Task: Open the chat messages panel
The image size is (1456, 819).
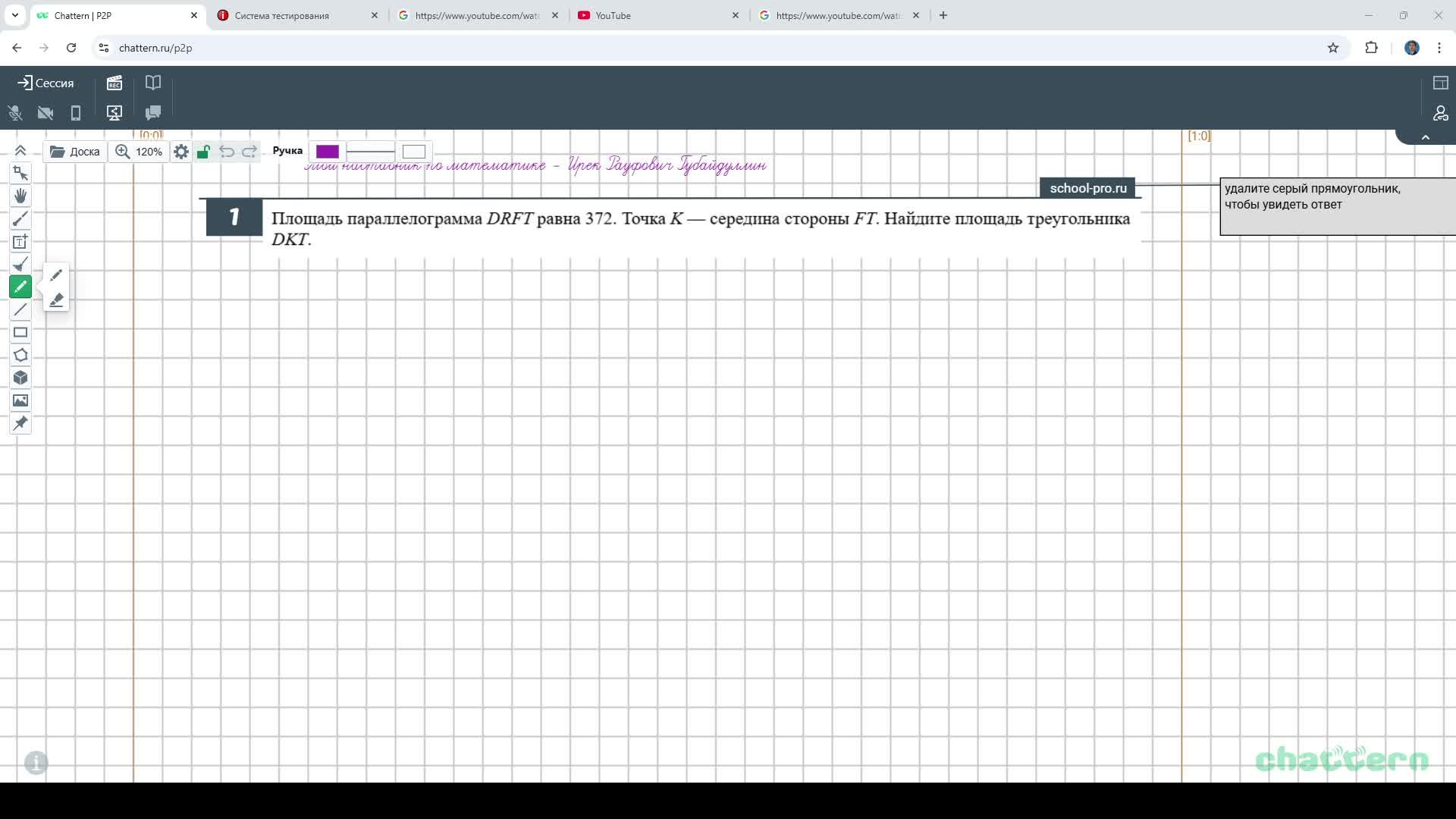Action: [153, 113]
